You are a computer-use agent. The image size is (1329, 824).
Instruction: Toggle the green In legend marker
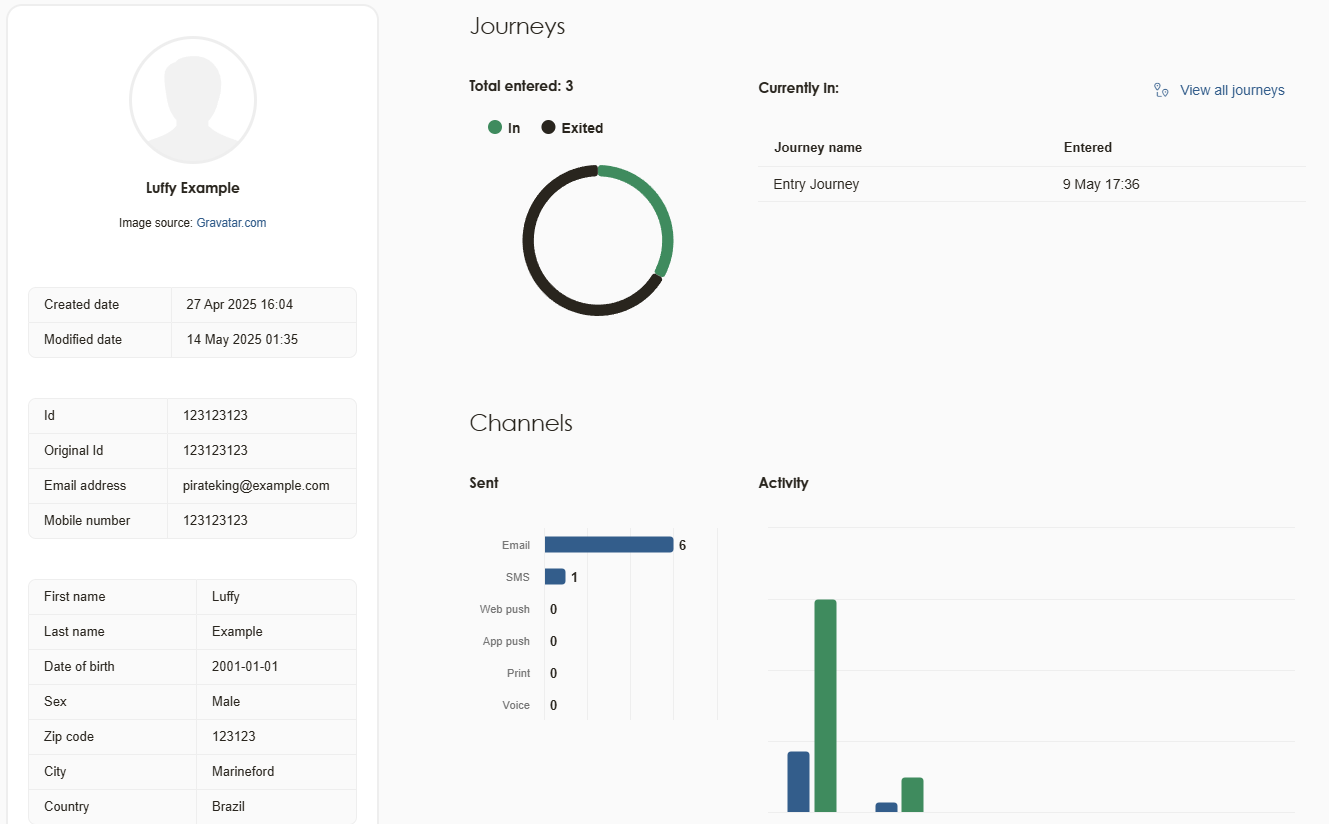(495, 127)
